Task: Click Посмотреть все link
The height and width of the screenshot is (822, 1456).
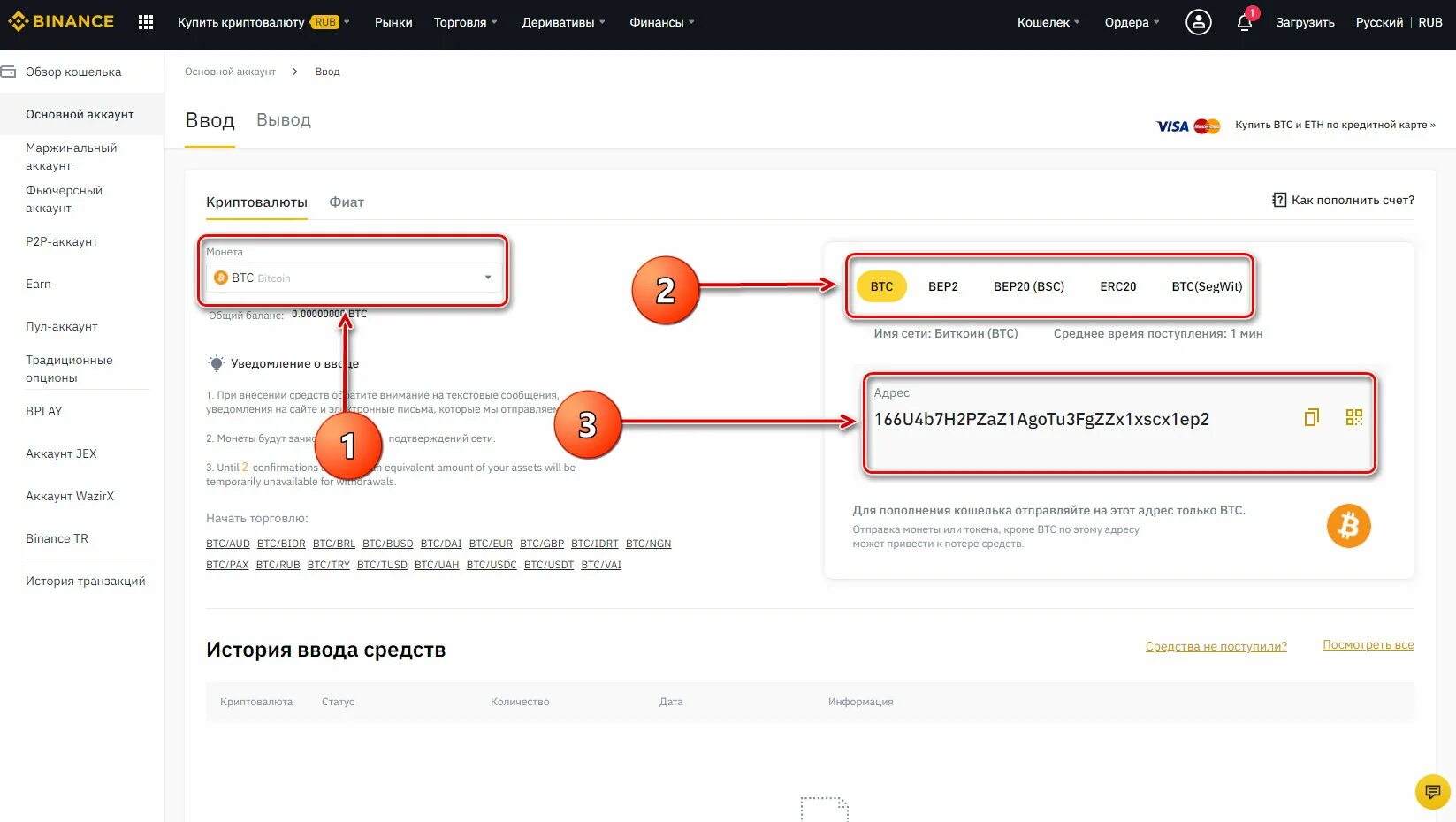Action: pyautogui.click(x=1368, y=644)
